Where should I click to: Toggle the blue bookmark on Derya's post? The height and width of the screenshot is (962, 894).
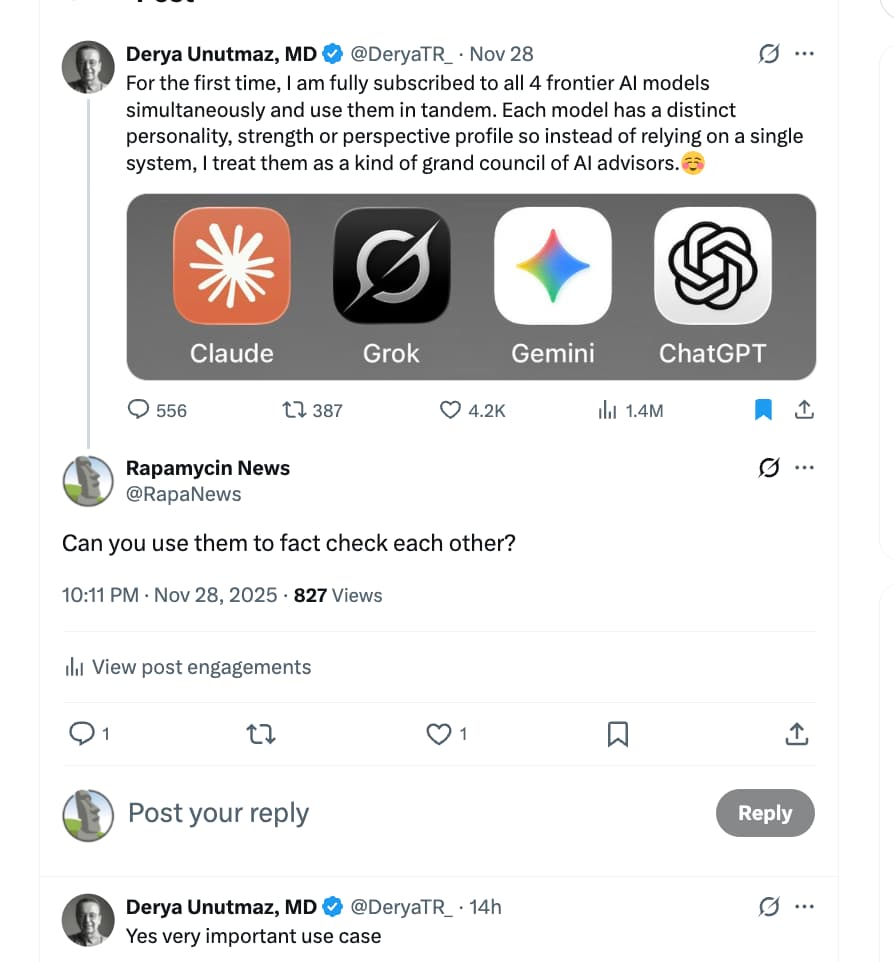tap(763, 409)
